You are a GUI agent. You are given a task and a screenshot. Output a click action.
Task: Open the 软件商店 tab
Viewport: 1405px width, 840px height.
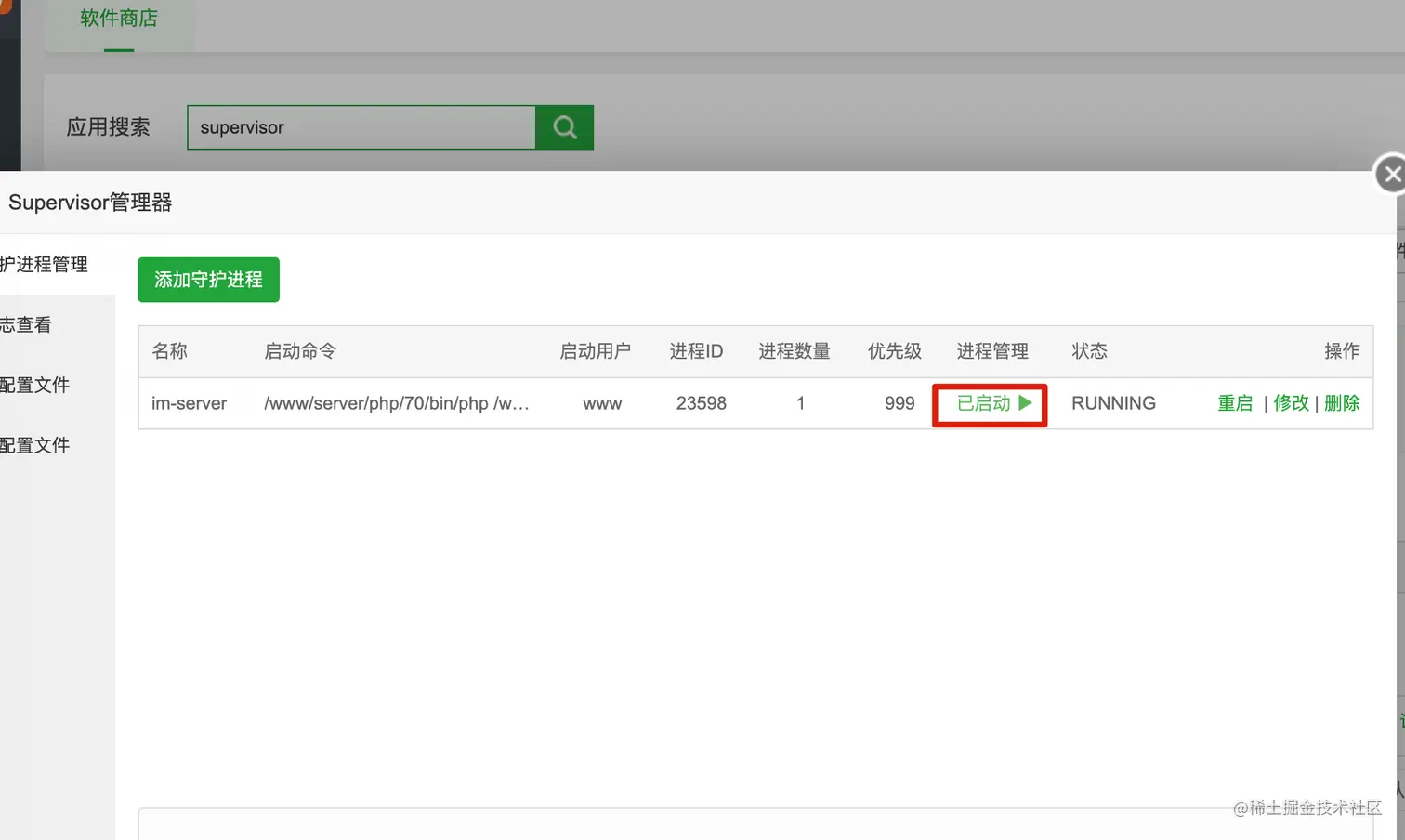[x=119, y=19]
